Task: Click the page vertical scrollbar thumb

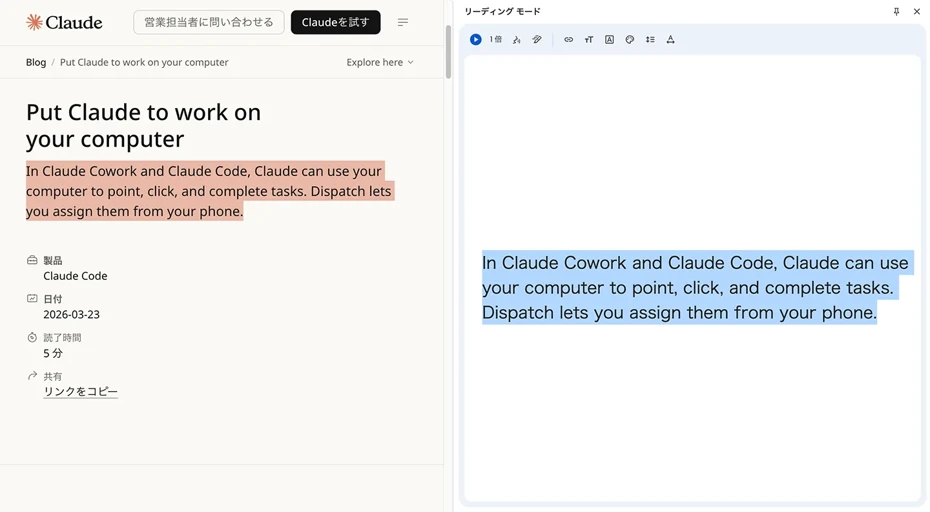Action: (x=448, y=52)
